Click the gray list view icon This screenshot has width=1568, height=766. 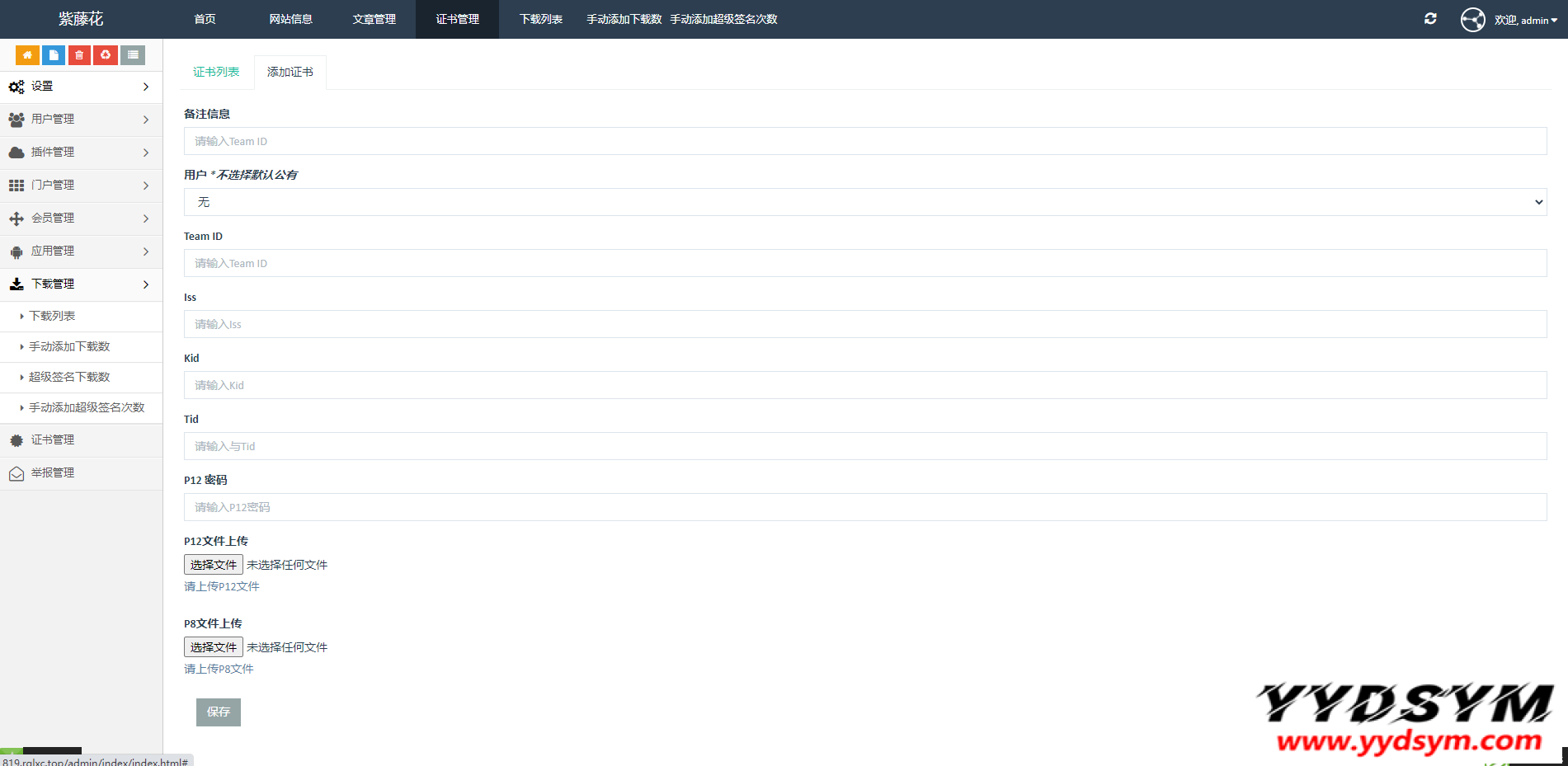click(133, 55)
